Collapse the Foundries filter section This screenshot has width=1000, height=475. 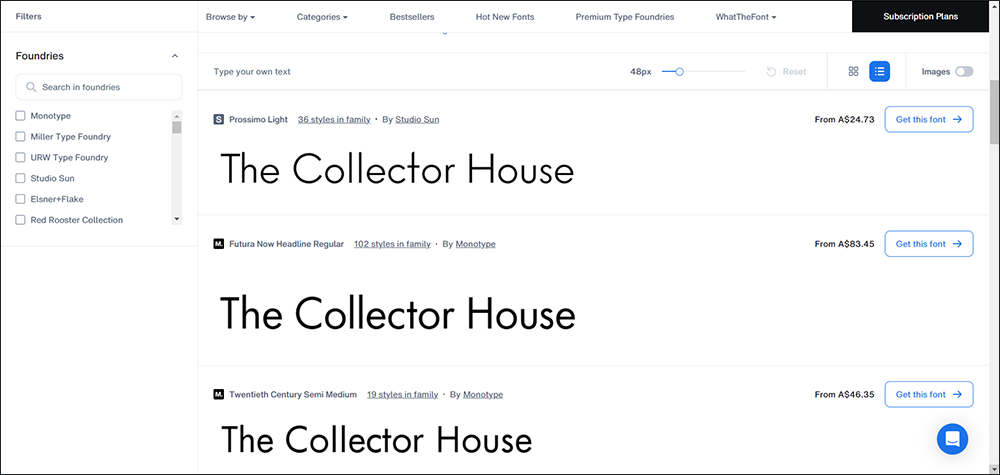coord(175,56)
